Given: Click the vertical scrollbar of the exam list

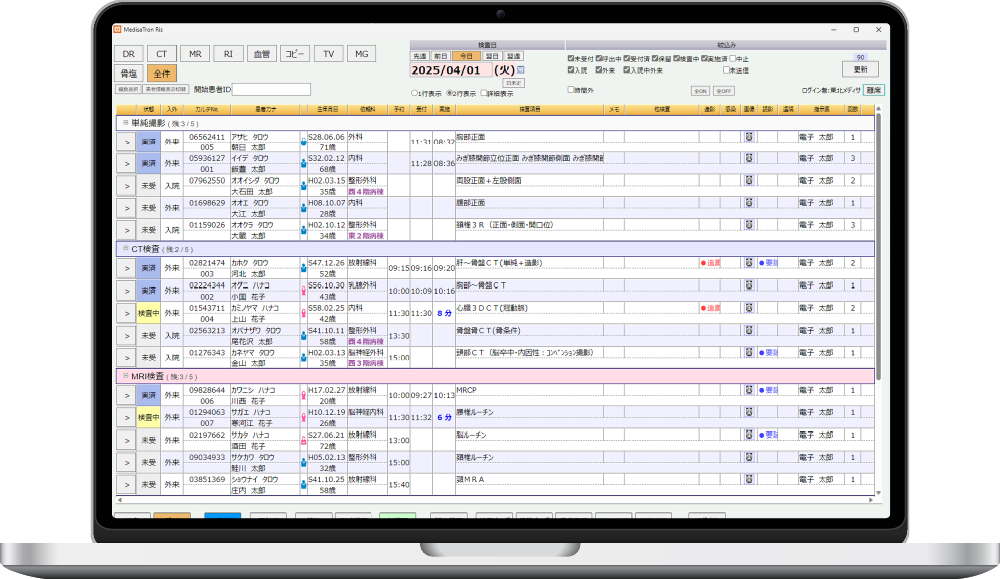Looking at the screenshot, I should click(878, 246).
